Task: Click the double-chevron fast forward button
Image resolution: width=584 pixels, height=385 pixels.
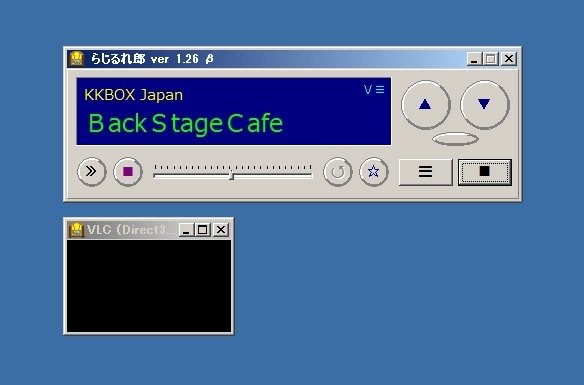Action: click(x=91, y=172)
